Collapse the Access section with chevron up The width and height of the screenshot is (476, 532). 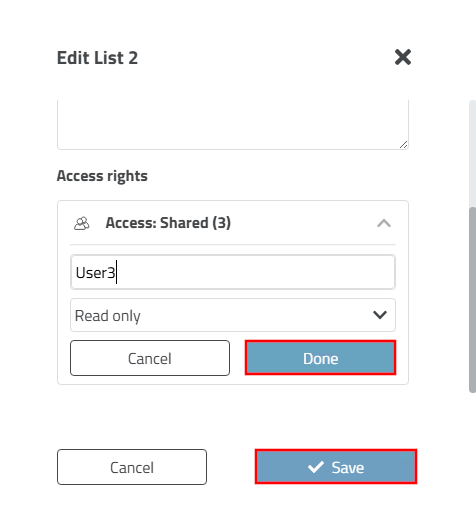tap(384, 223)
